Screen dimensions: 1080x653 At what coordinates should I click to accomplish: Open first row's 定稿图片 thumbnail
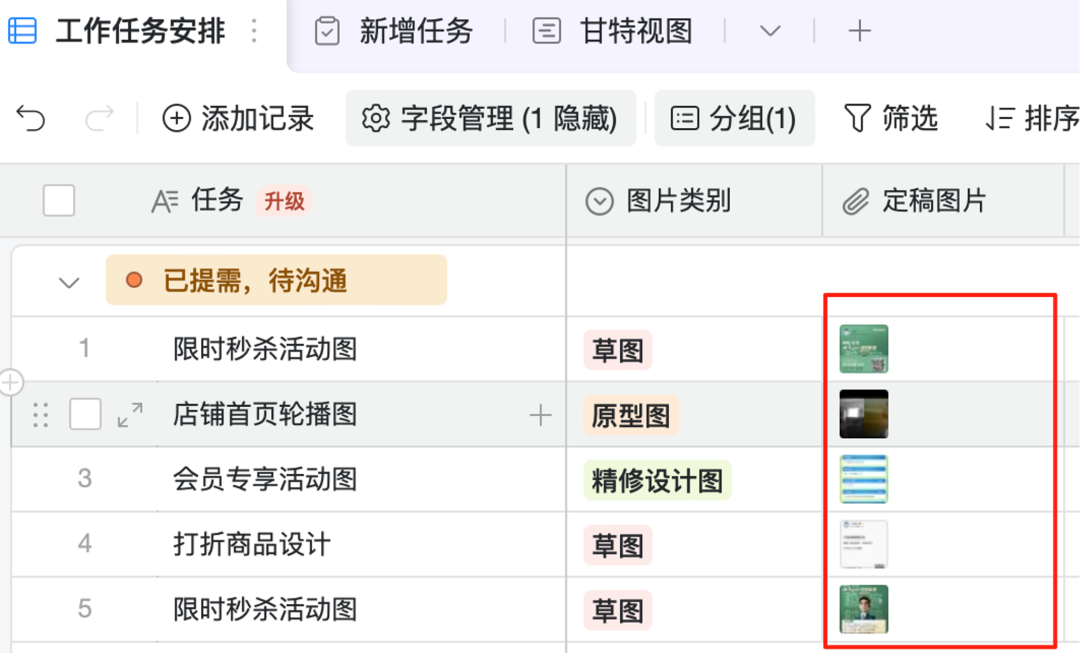(x=864, y=349)
